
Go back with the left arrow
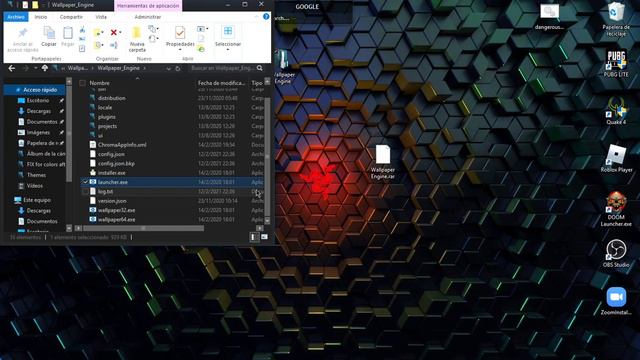tap(11, 68)
